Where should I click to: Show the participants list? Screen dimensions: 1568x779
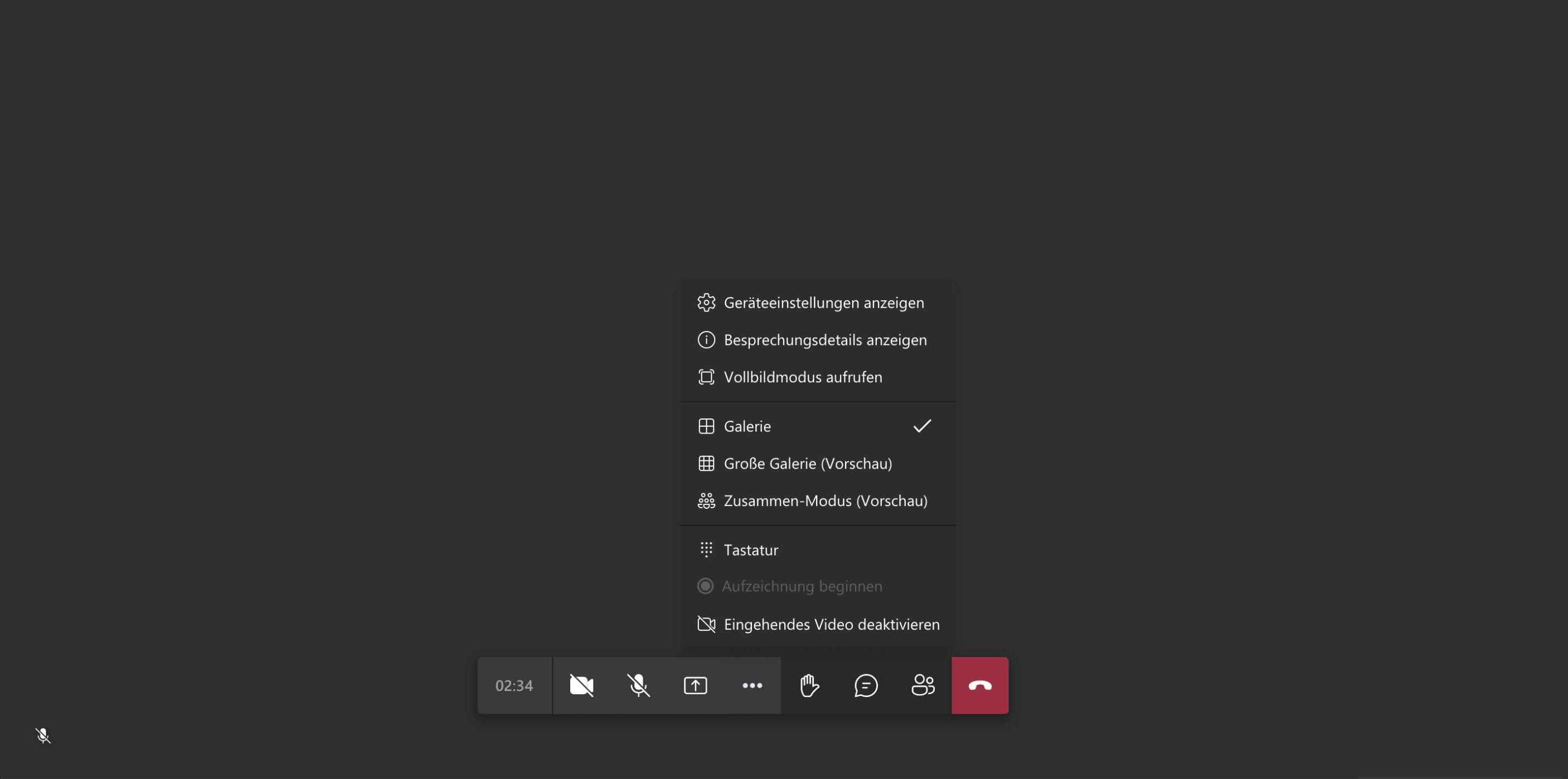click(923, 685)
